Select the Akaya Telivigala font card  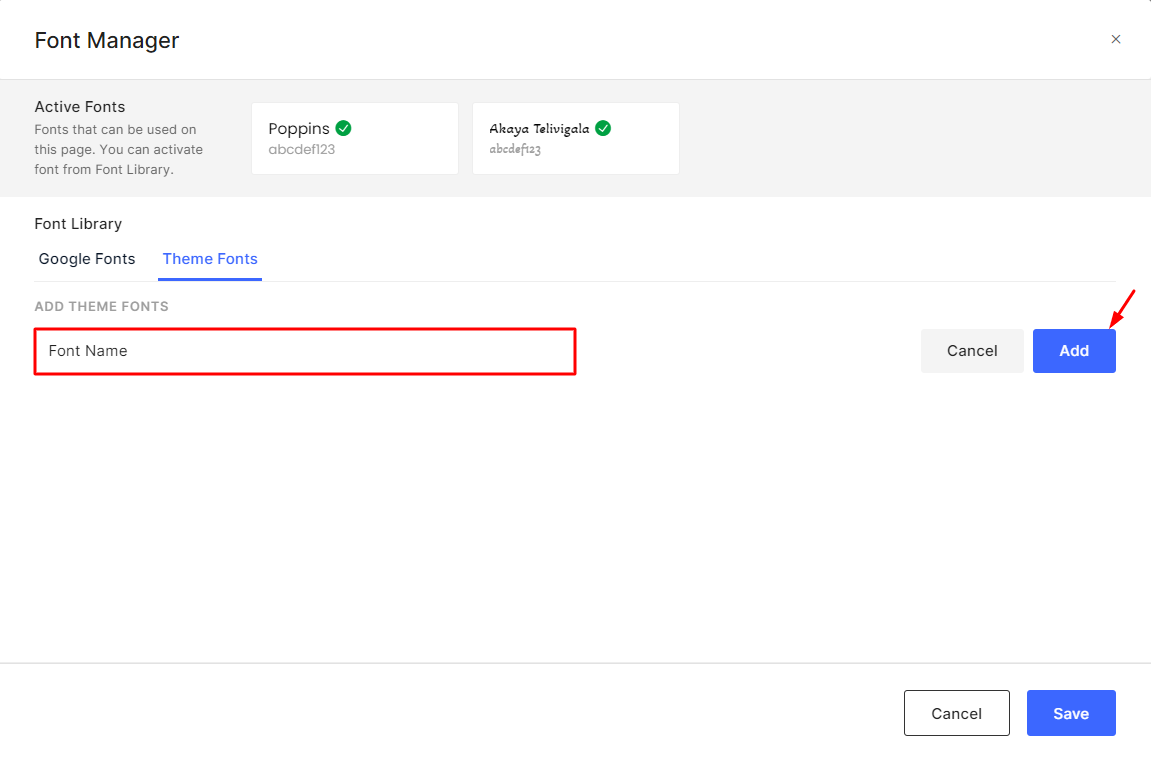pos(576,139)
